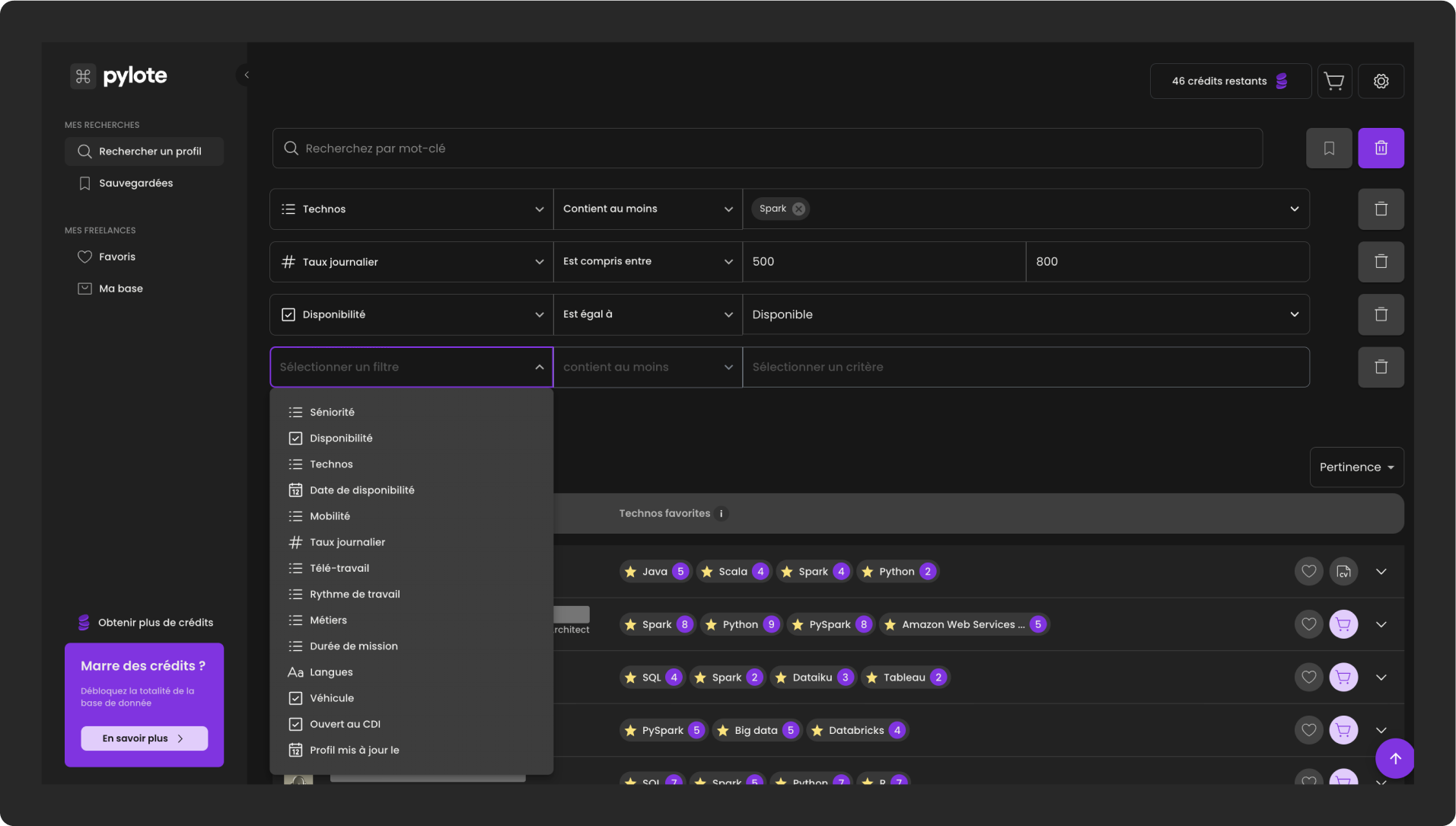Add Spark Python PySpark profile to cart
1456x826 pixels.
(1343, 624)
